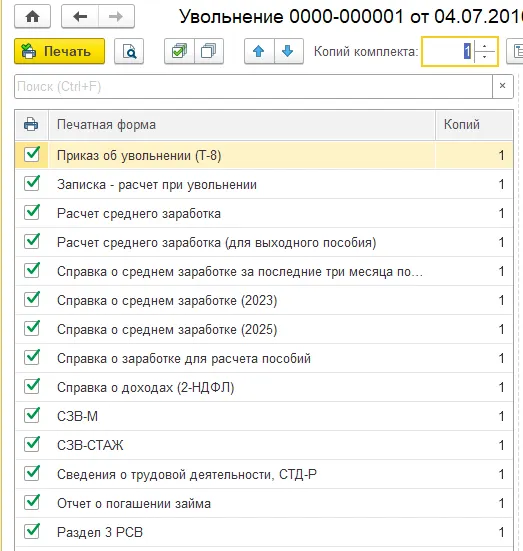Uncheck all print forms icon

coord(209,51)
